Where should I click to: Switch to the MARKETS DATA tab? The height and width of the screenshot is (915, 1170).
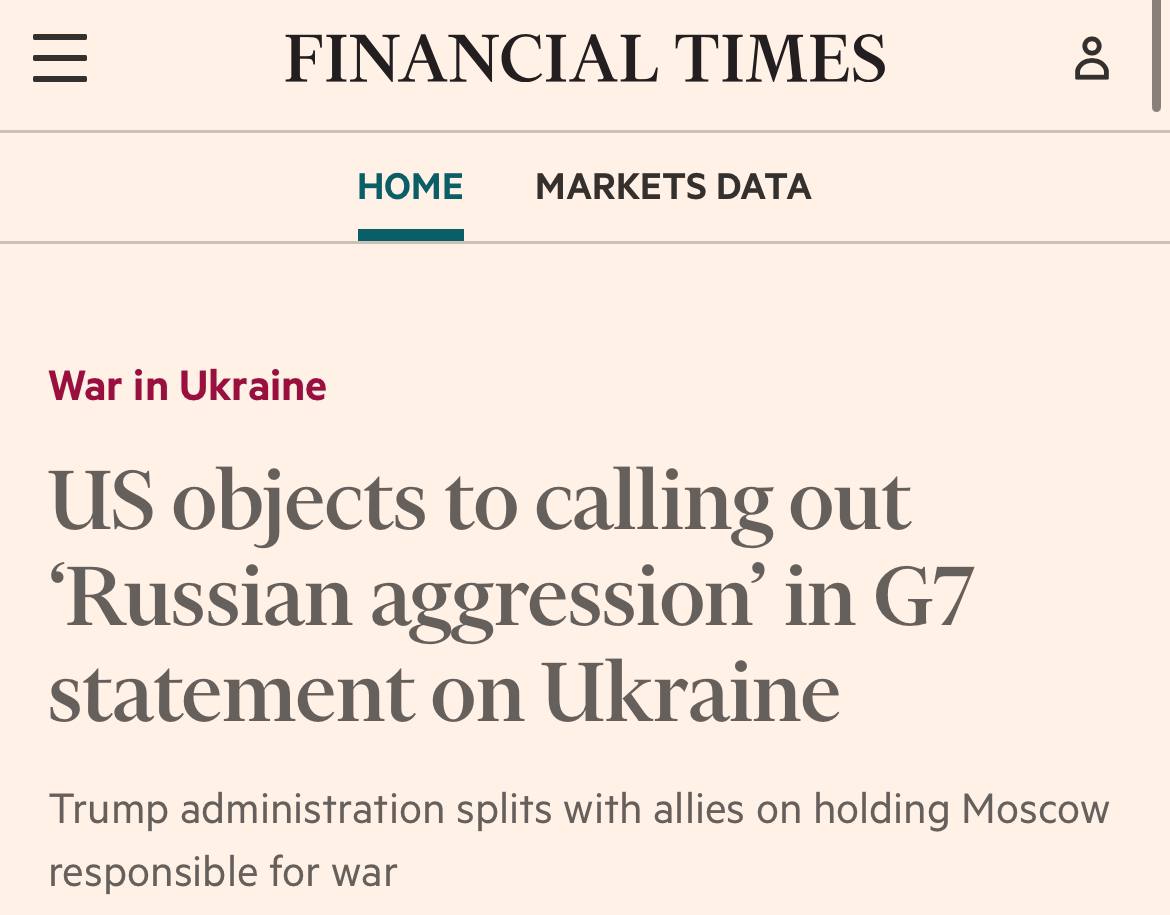pos(673,186)
